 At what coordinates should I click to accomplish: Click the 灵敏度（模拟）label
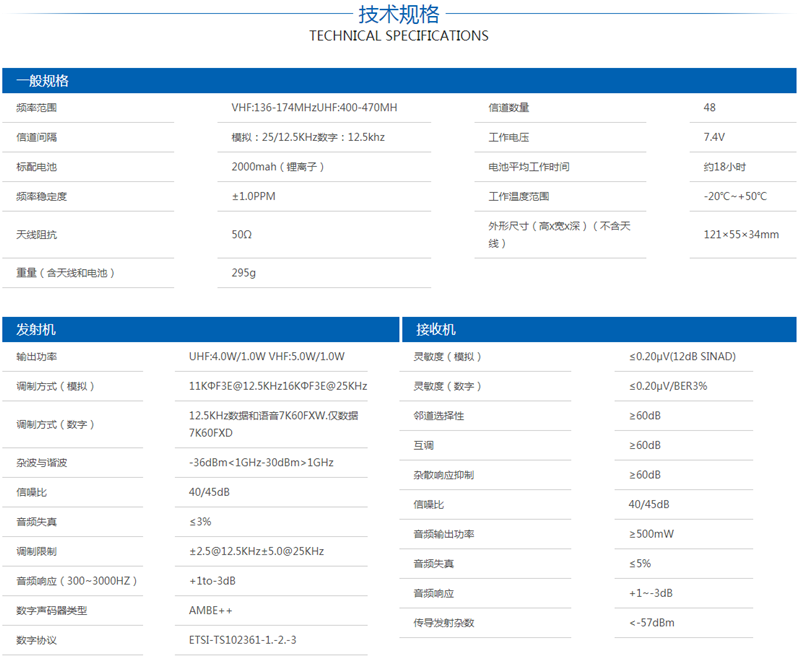[447, 357]
